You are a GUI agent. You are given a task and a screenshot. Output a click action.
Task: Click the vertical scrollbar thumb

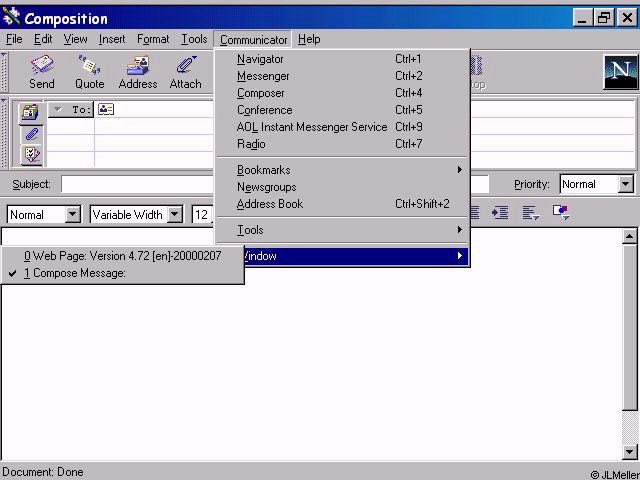[629, 327]
